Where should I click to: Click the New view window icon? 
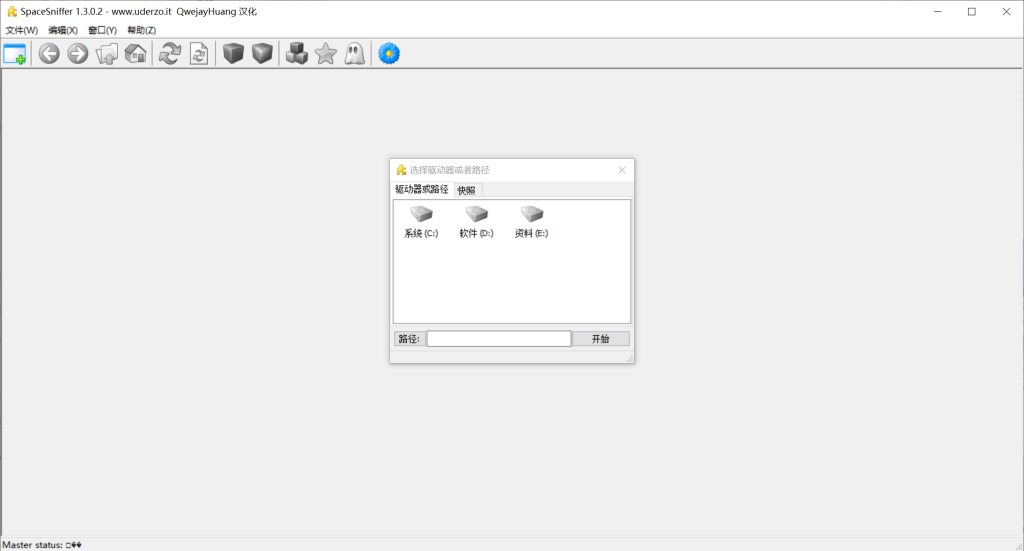tap(15, 54)
